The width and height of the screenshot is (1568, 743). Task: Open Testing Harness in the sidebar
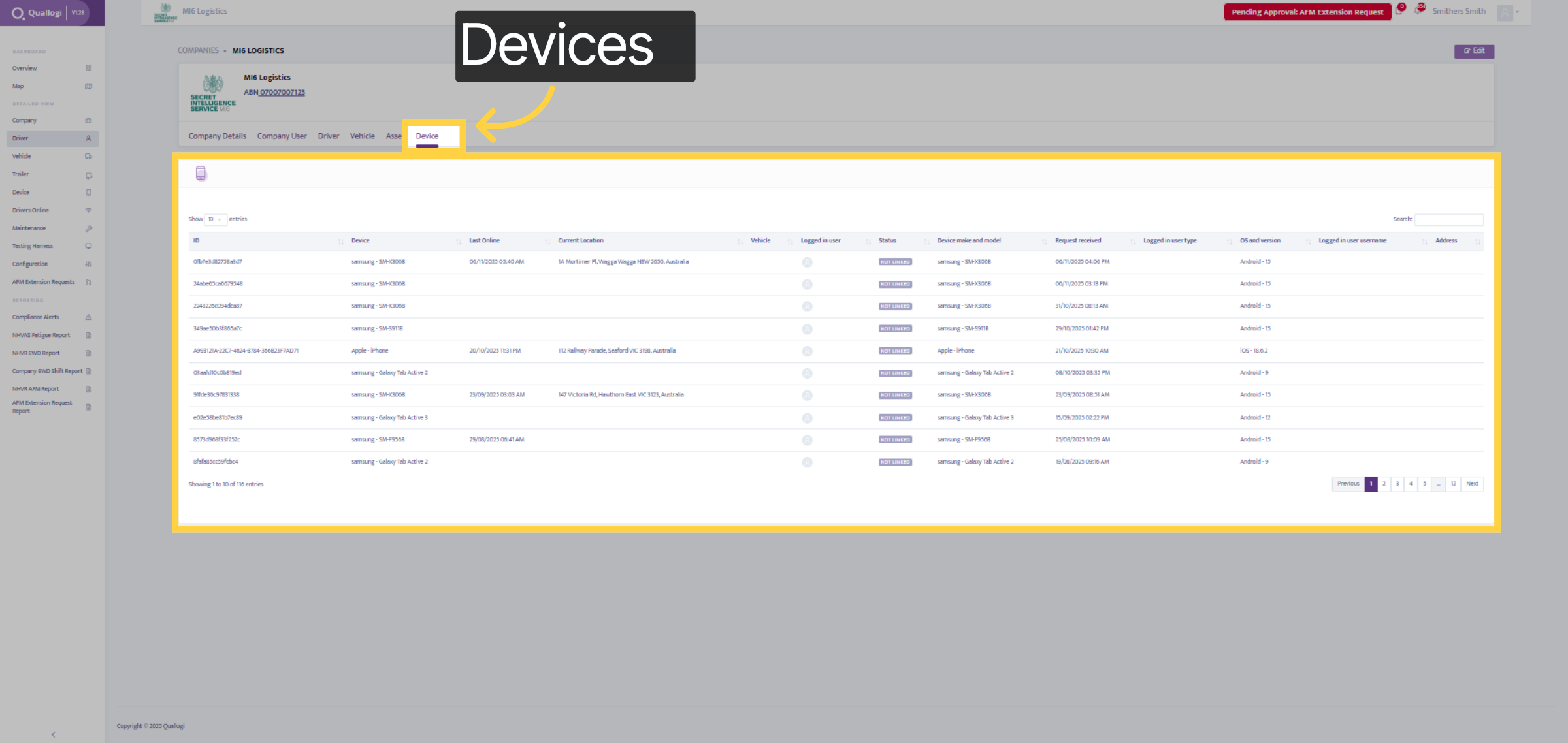[52, 246]
